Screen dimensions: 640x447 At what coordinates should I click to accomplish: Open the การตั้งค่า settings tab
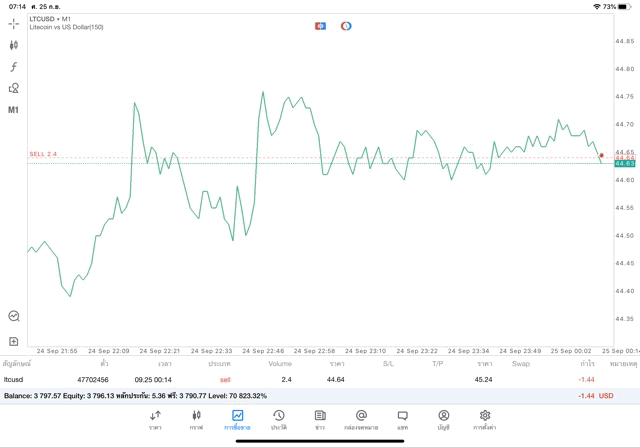click(x=484, y=419)
